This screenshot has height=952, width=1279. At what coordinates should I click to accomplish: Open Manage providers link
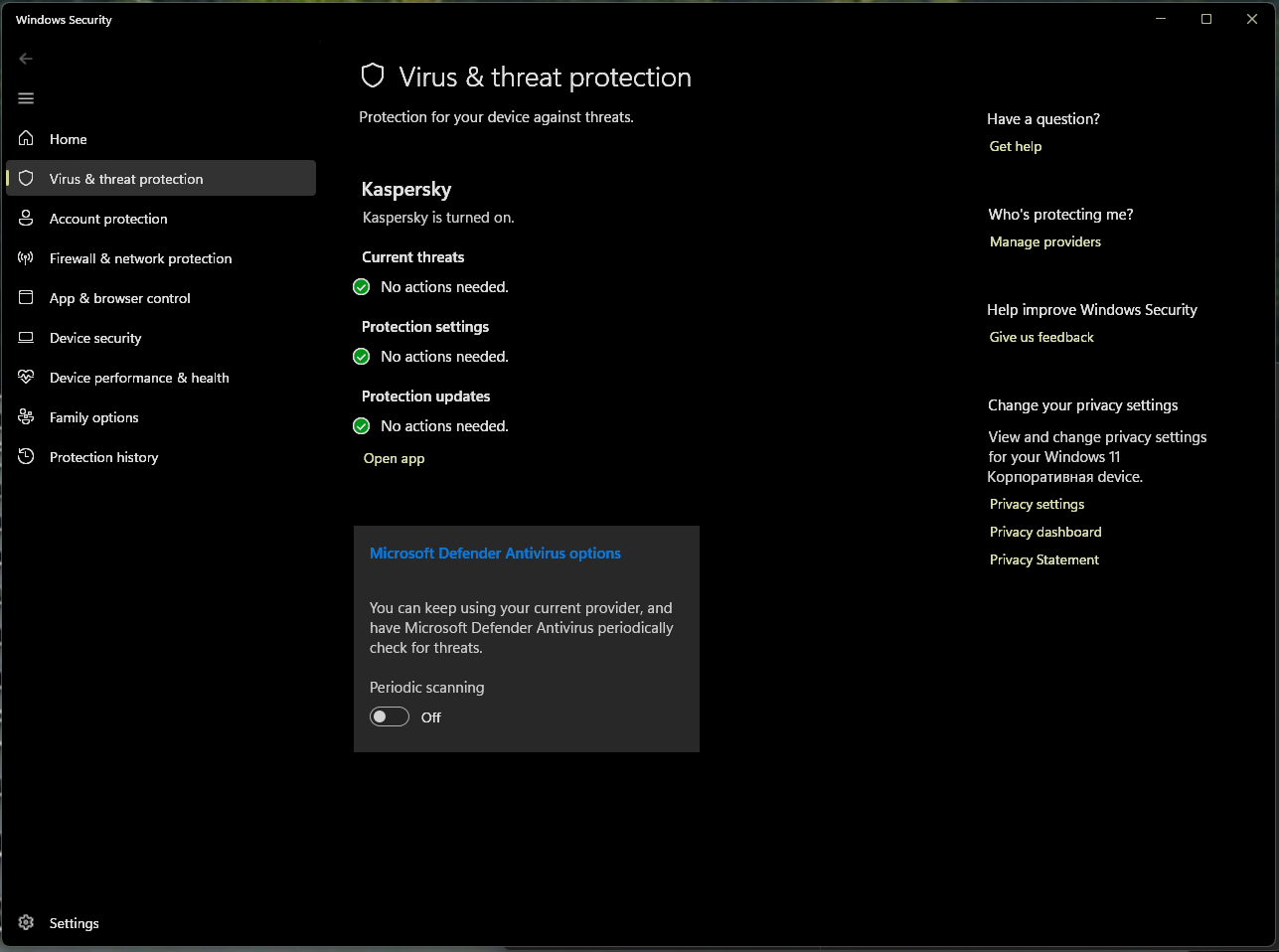(1045, 241)
